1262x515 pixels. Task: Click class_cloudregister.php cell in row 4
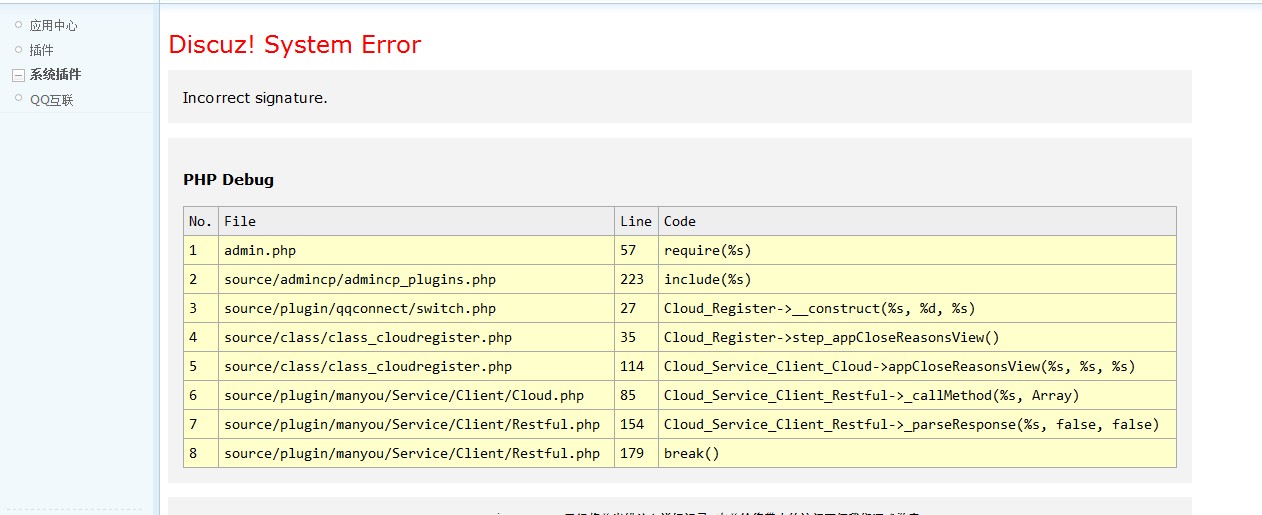click(x=416, y=337)
